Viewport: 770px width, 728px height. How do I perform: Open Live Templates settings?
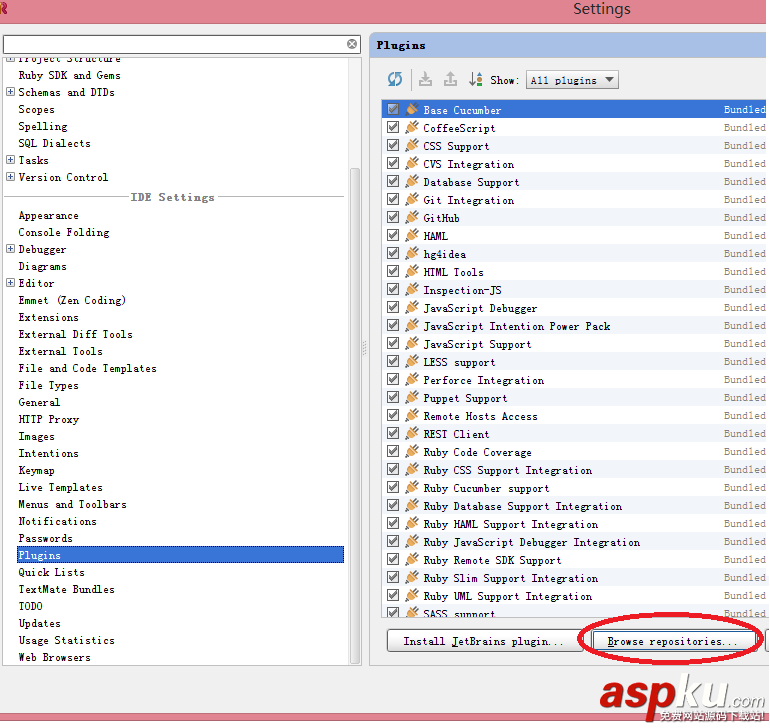(x=60, y=487)
